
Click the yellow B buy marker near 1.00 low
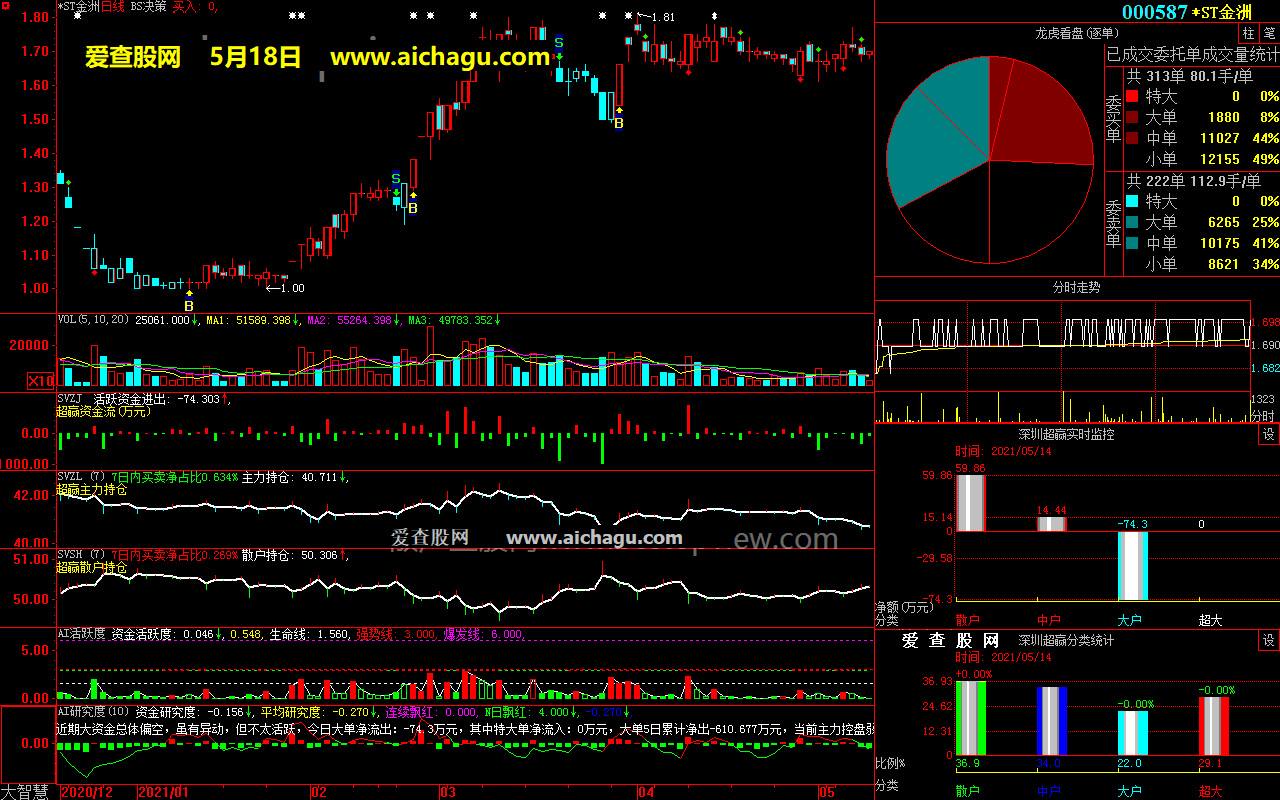tap(189, 305)
